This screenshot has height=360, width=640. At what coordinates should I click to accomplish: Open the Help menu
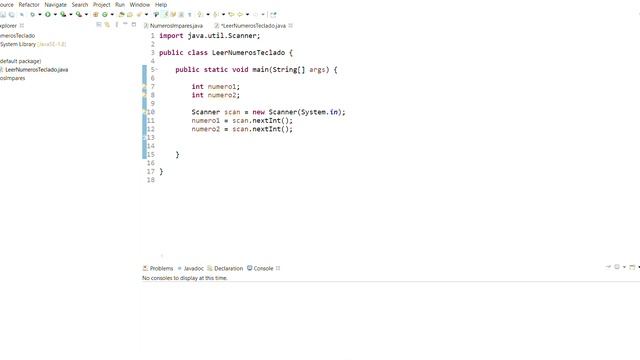161,4
